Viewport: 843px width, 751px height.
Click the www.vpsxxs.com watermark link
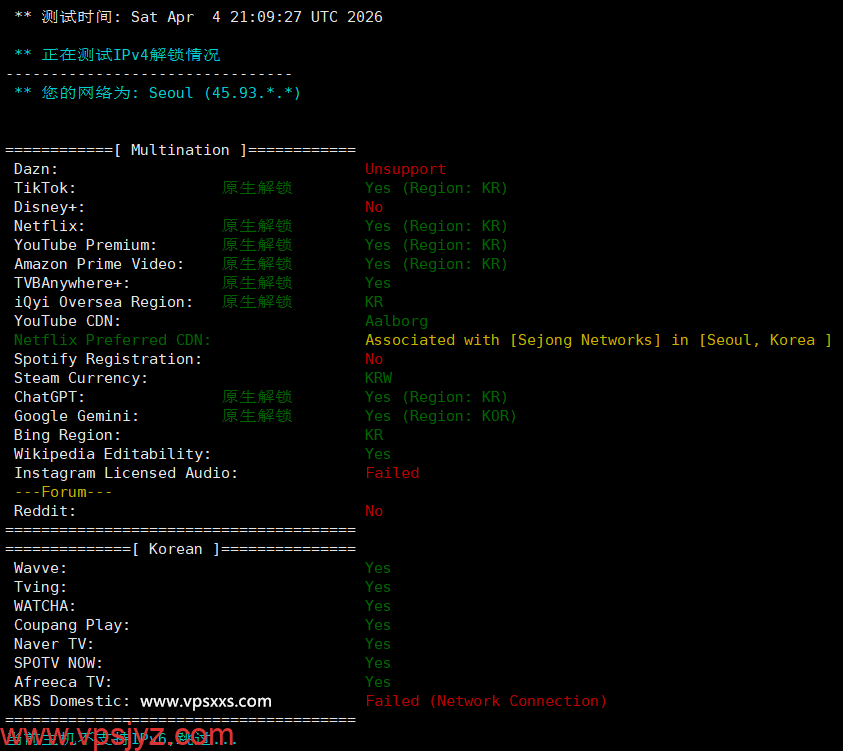point(205,701)
